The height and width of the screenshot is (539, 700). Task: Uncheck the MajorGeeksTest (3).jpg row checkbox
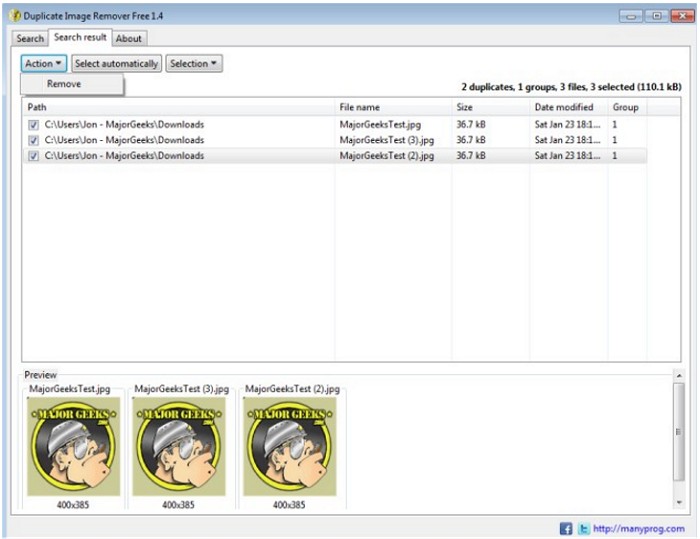click(33, 140)
